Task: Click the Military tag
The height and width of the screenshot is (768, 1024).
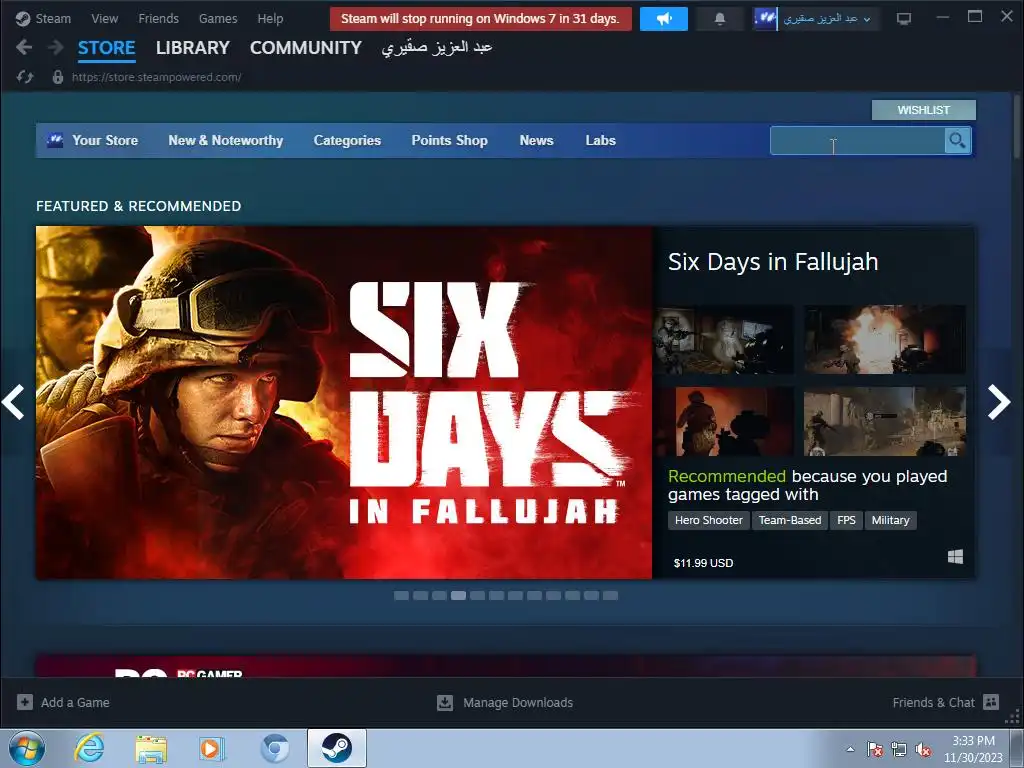Action: click(x=890, y=520)
